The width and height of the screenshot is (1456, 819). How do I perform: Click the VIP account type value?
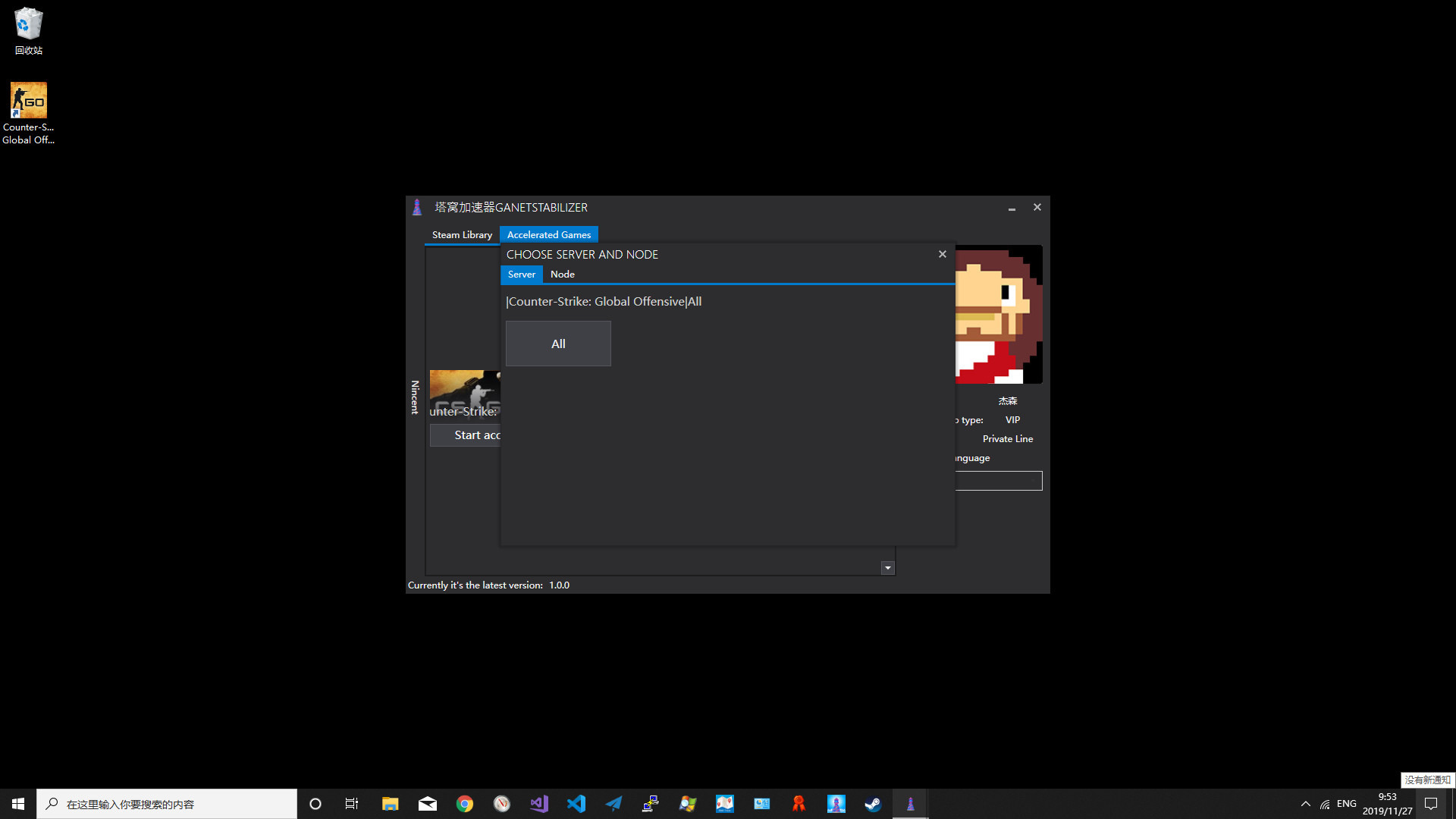click(x=1012, y=419)
